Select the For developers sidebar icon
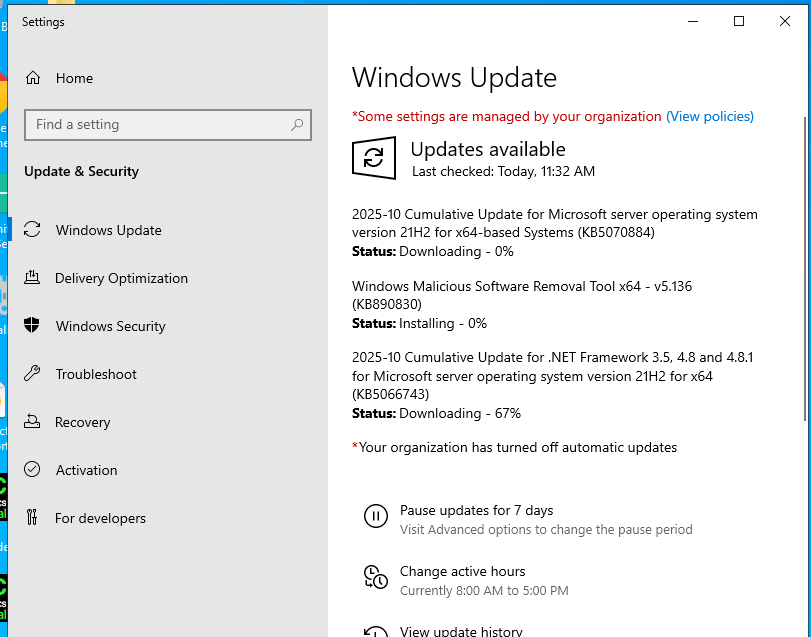Viewport: 811px width, 637px height. [35, 518]
